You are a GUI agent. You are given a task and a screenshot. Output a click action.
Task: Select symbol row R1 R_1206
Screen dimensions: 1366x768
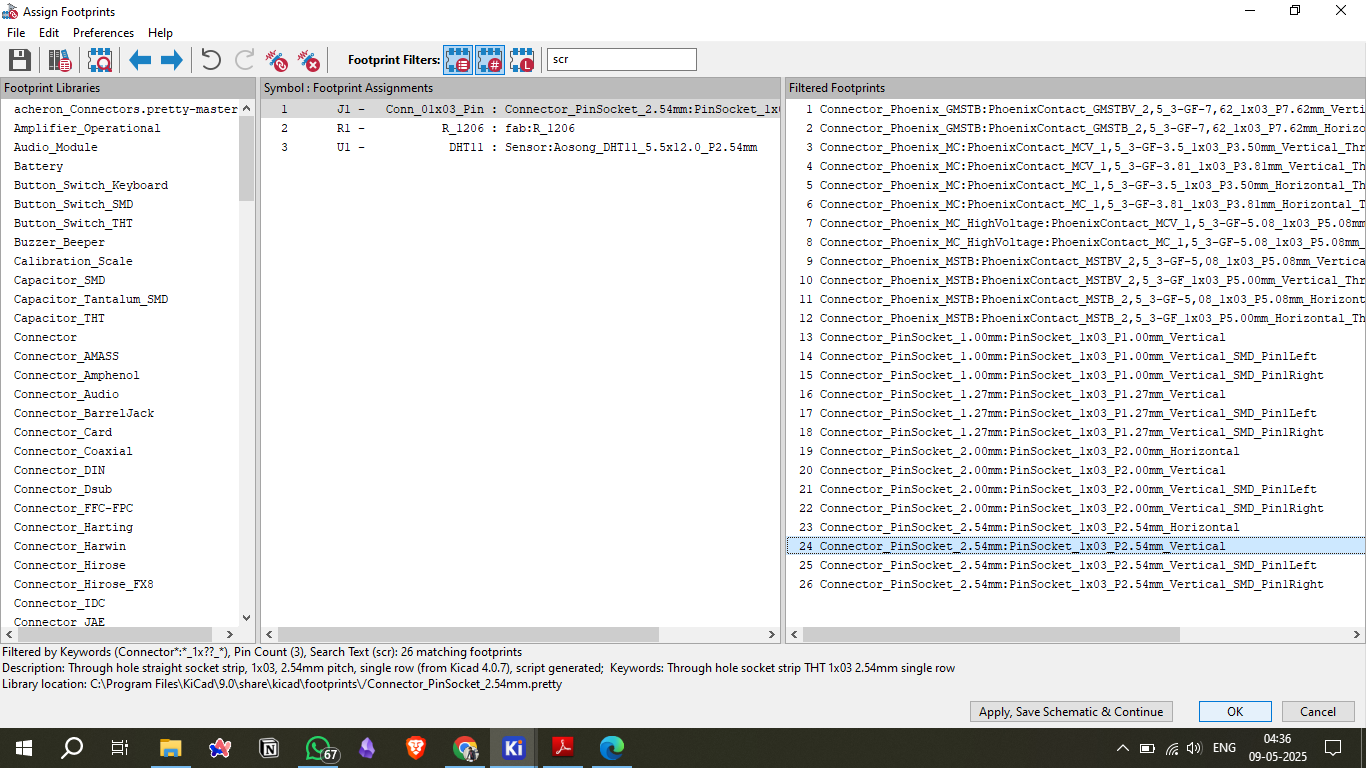pyautogui.click(x=520, y=128)
